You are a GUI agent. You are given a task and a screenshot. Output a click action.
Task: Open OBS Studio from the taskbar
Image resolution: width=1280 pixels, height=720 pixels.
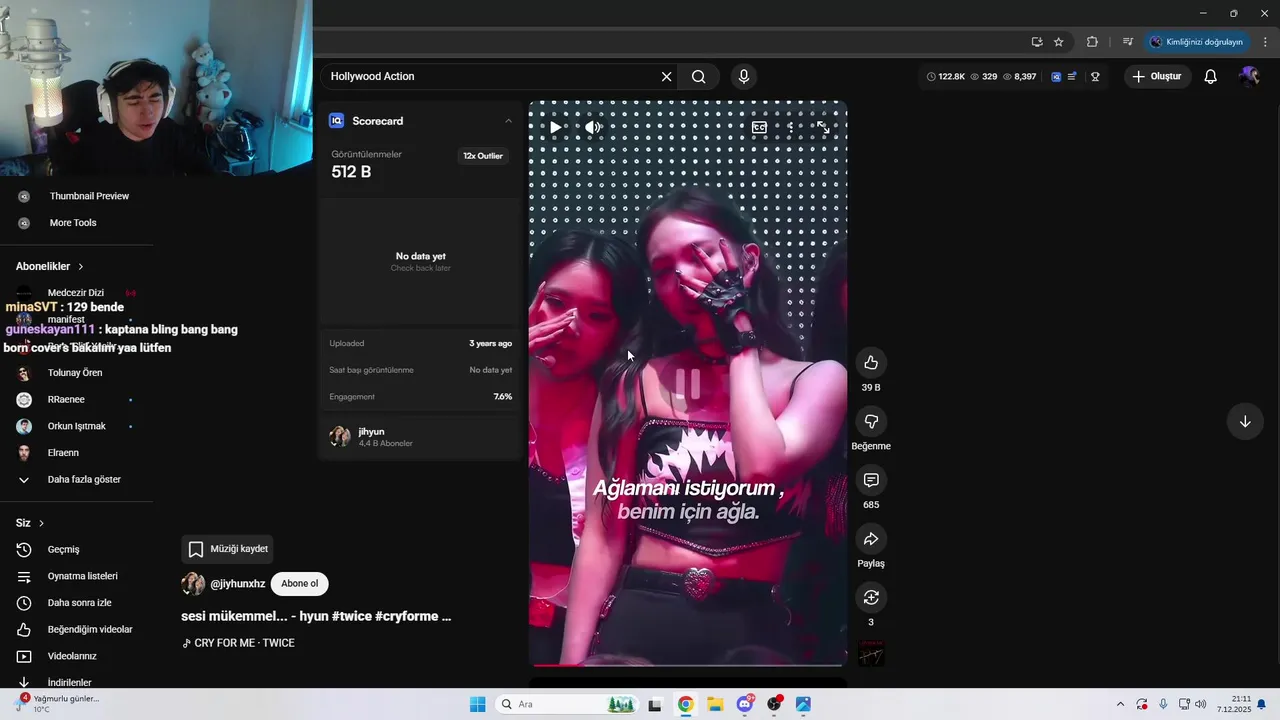774,704
